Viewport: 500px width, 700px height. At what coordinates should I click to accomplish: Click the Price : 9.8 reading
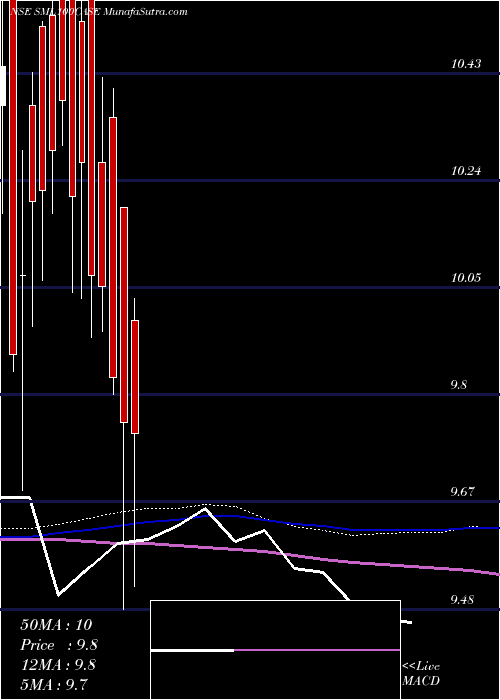(59, 645)
